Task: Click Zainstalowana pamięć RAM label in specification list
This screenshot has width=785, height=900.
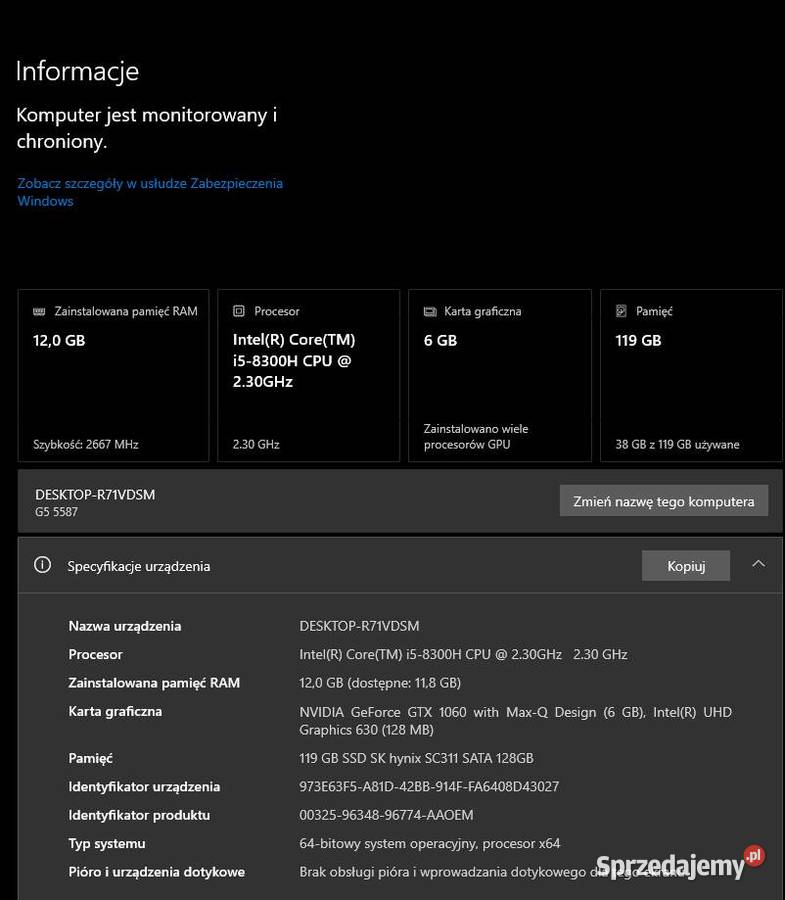Action: click(x=154, y=683)
